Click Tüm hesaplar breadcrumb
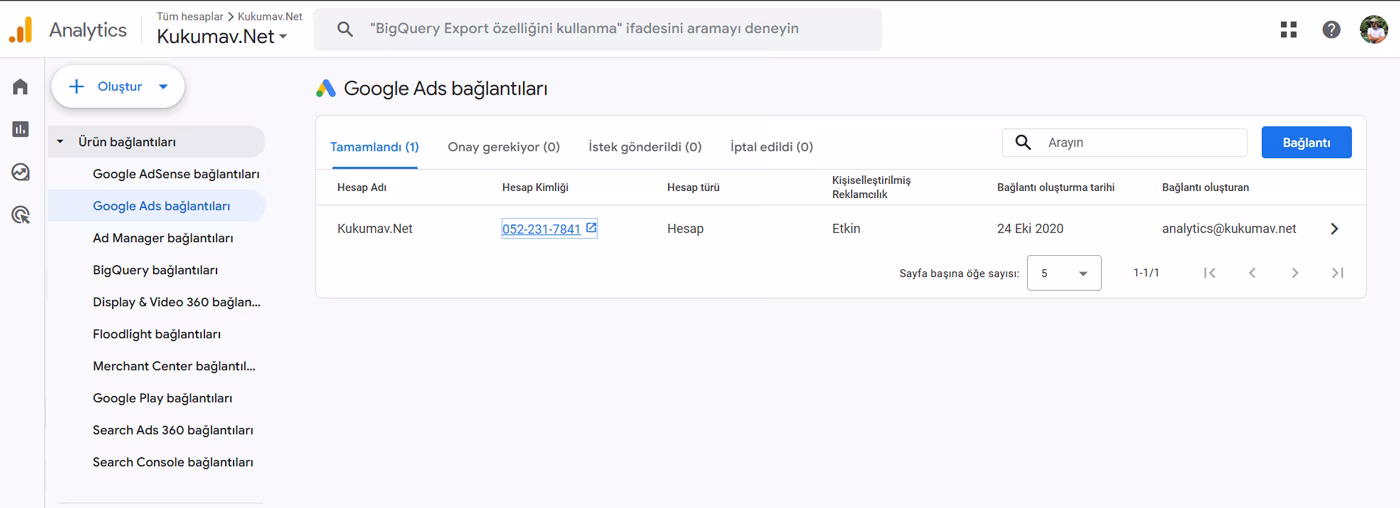 pos(190,16)
